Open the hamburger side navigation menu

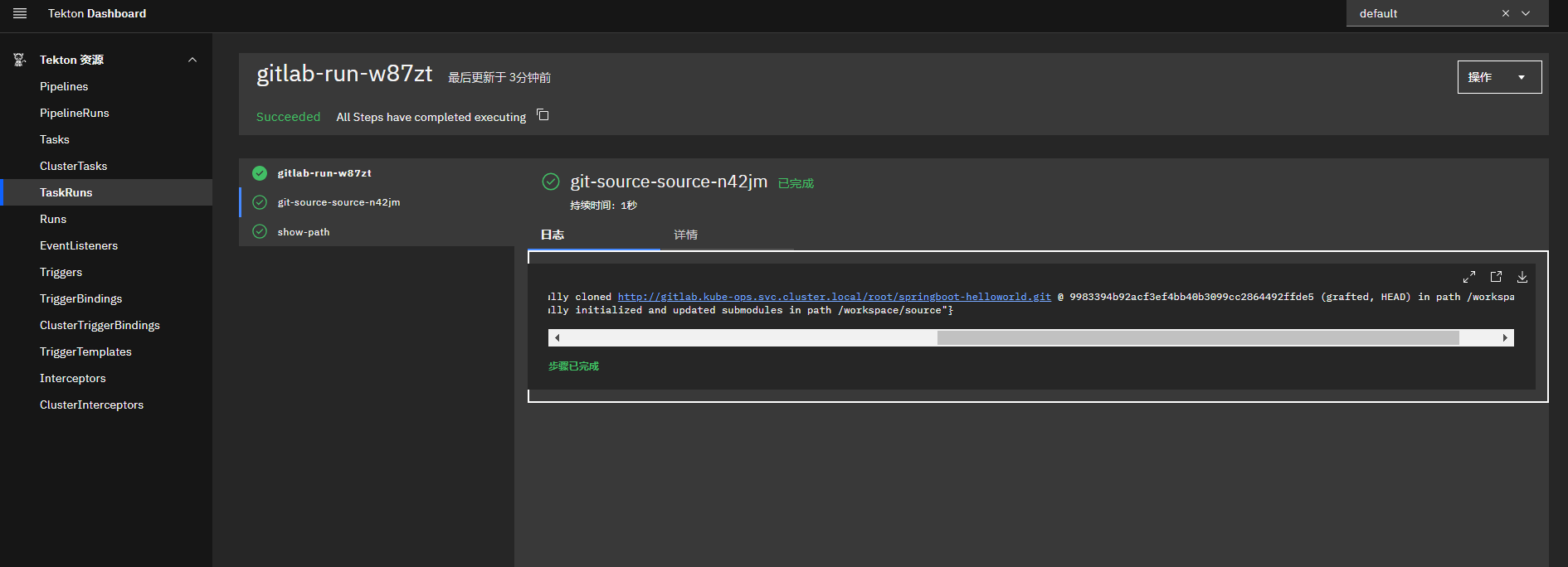pyautogui.click(x=20, y=13)
